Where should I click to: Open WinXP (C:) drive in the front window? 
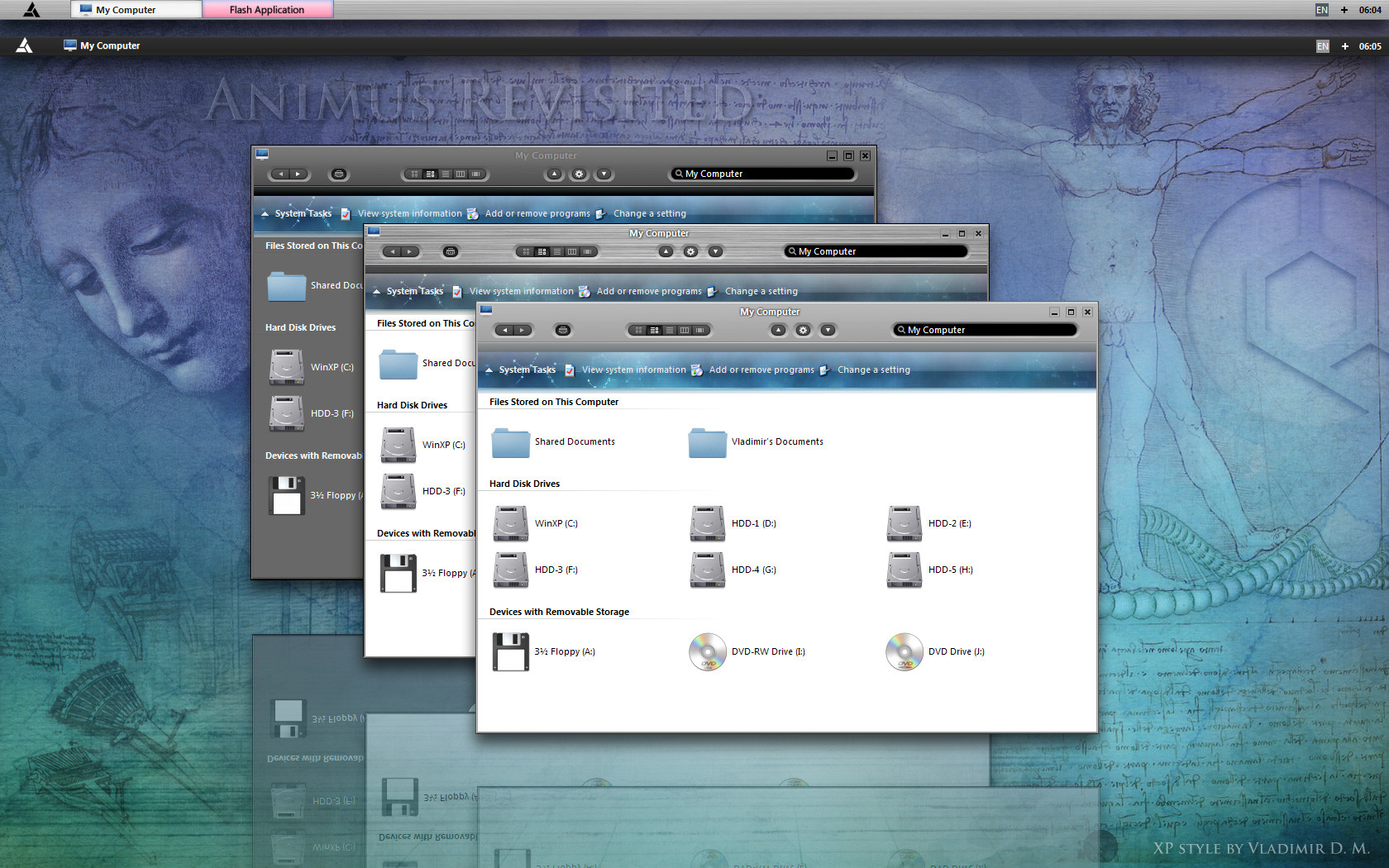[536, 523]
